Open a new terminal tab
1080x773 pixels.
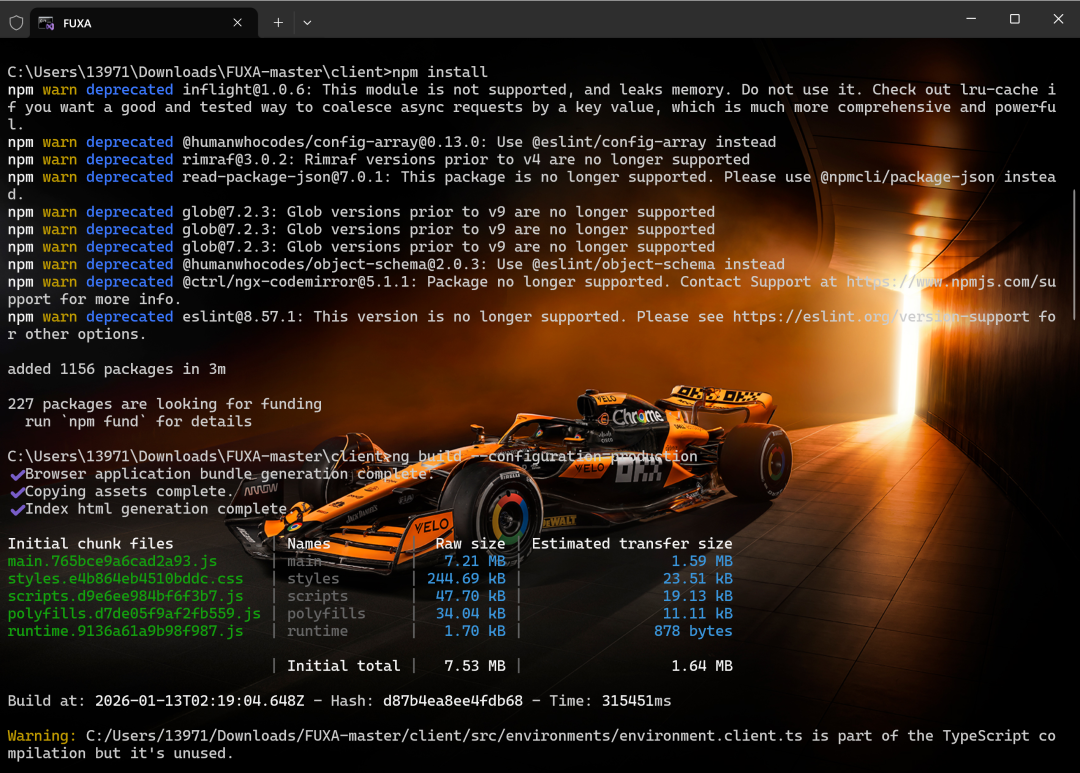click(278, 23)
